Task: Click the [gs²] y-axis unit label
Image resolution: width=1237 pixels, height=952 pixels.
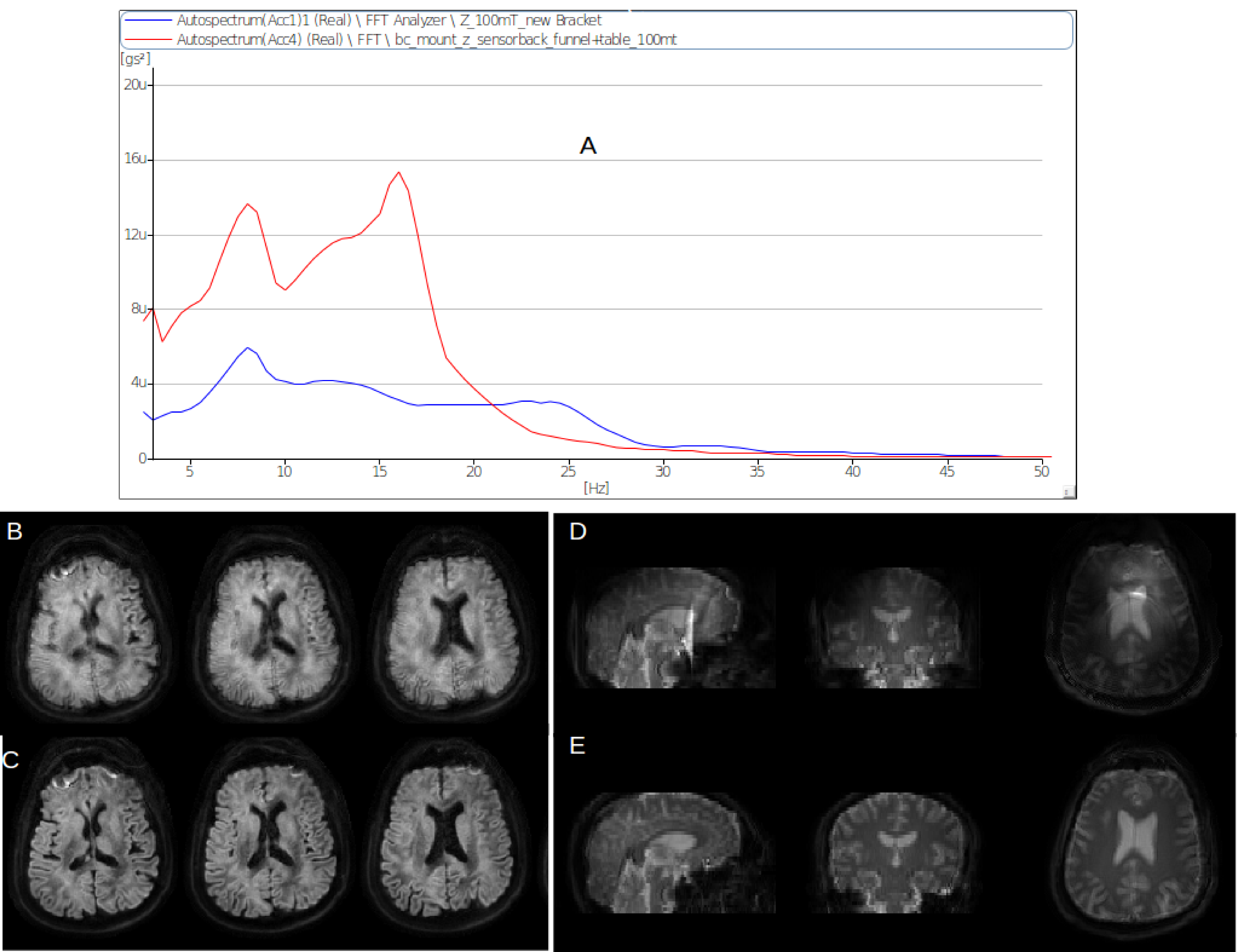Action: 135,58
